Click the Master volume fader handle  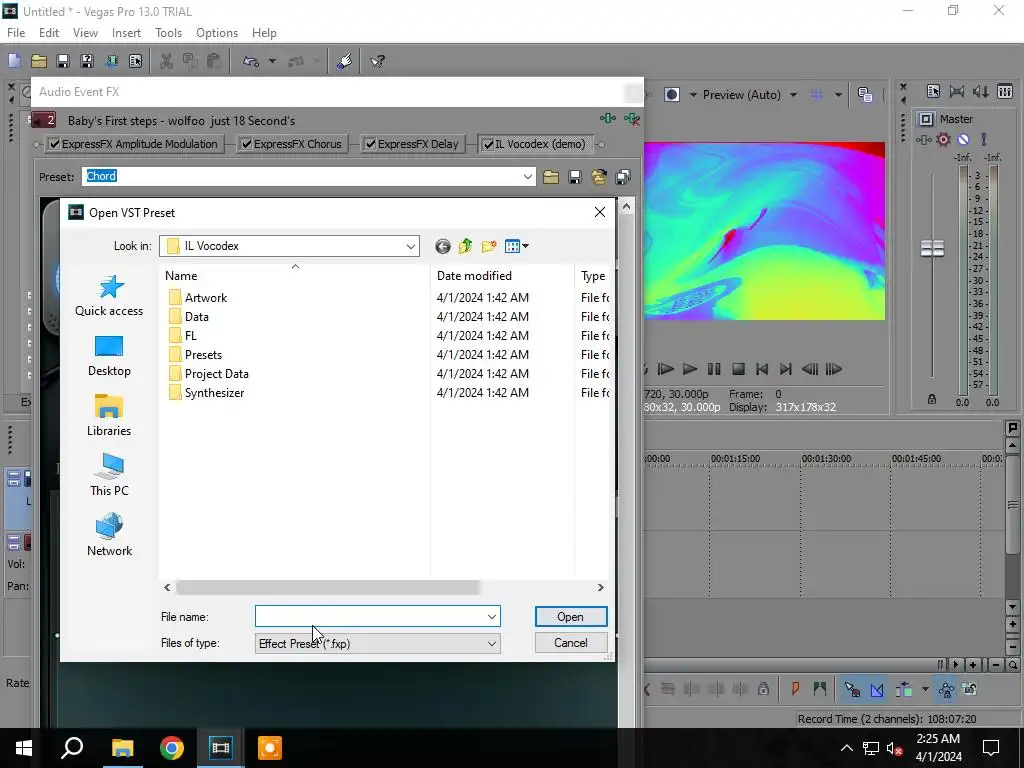point(932,248)
